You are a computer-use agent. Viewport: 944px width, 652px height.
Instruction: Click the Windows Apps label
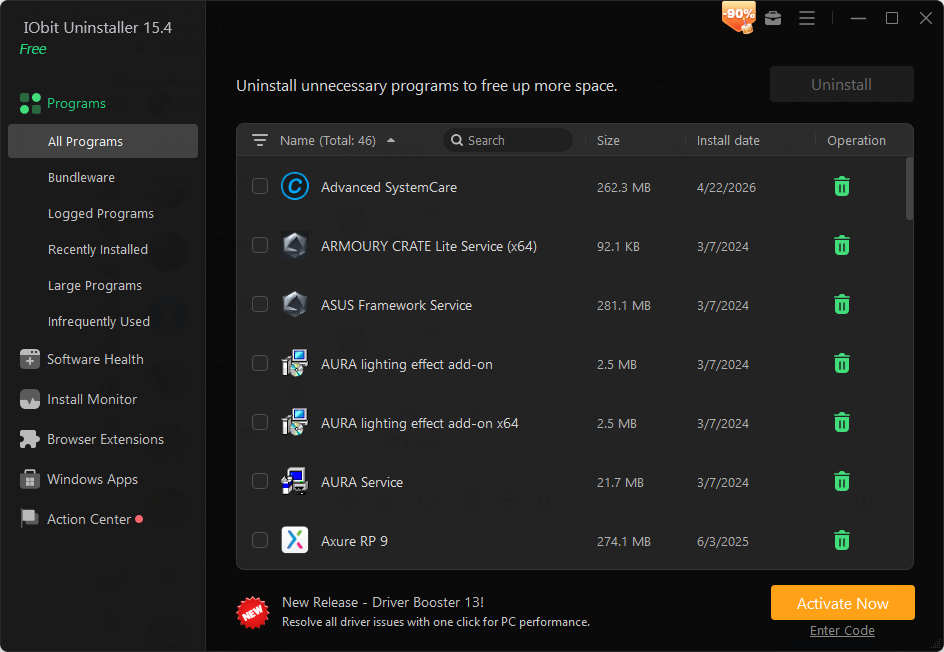tap(92, 480)
